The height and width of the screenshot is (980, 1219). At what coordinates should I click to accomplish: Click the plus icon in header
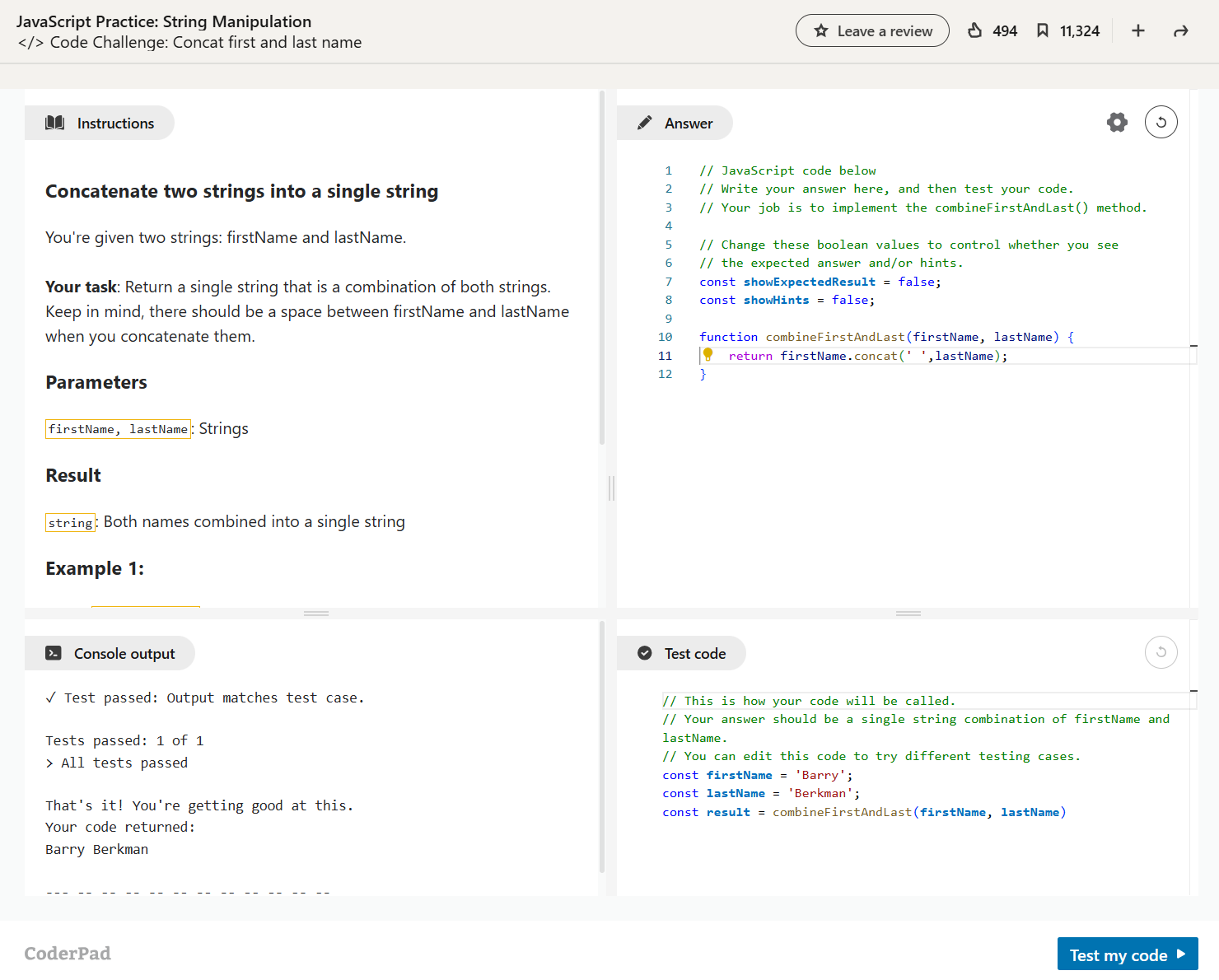[x=1138, y=30]
